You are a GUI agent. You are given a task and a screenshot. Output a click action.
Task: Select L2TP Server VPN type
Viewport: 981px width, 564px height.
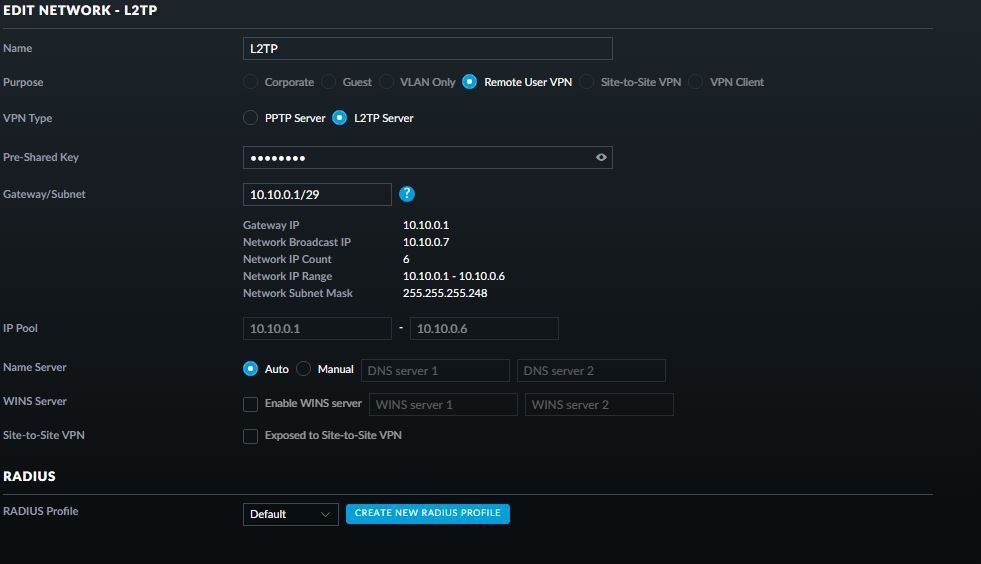click(x=340, y=118)
